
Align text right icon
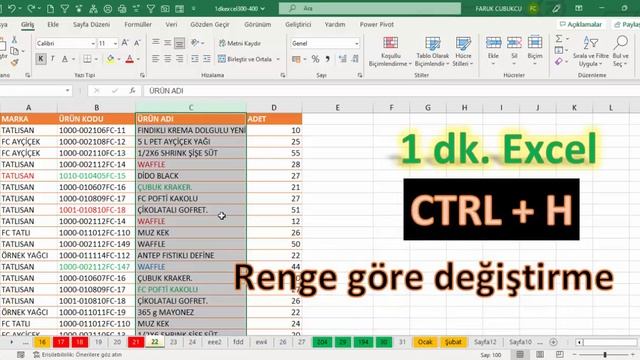180,59
